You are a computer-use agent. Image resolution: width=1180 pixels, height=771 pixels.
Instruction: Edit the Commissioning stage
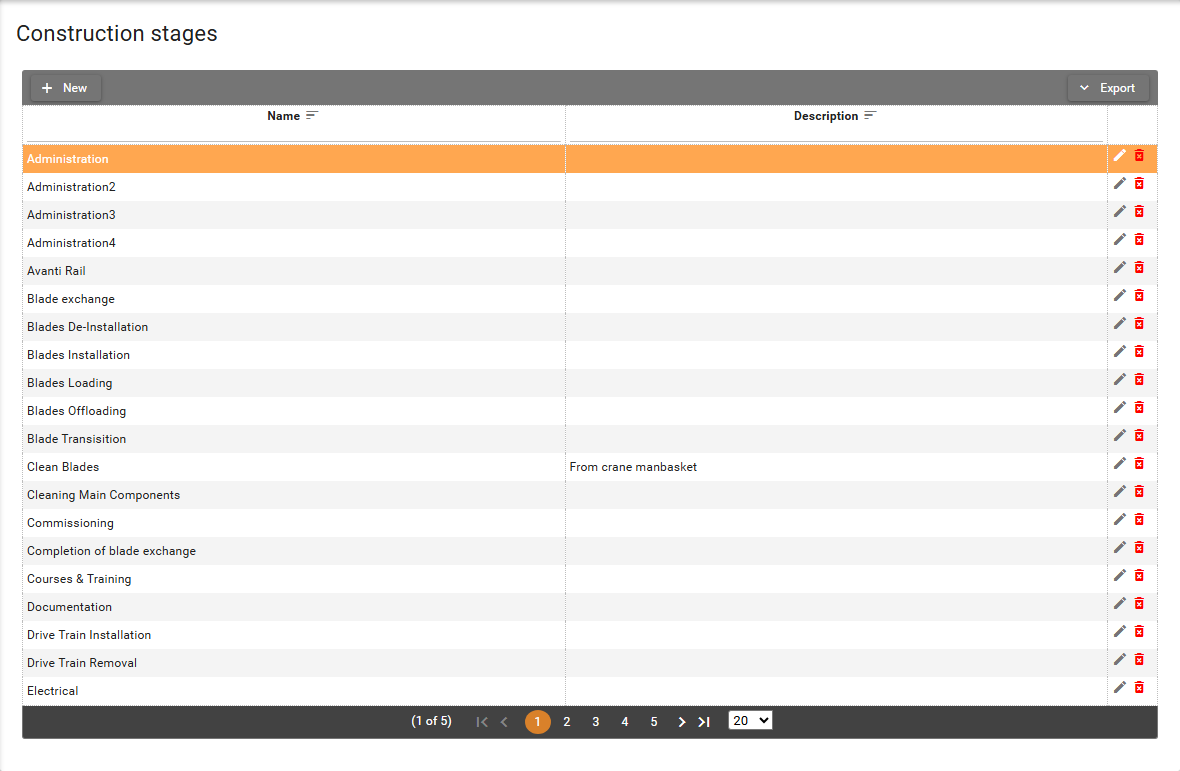coord(1120,519)
